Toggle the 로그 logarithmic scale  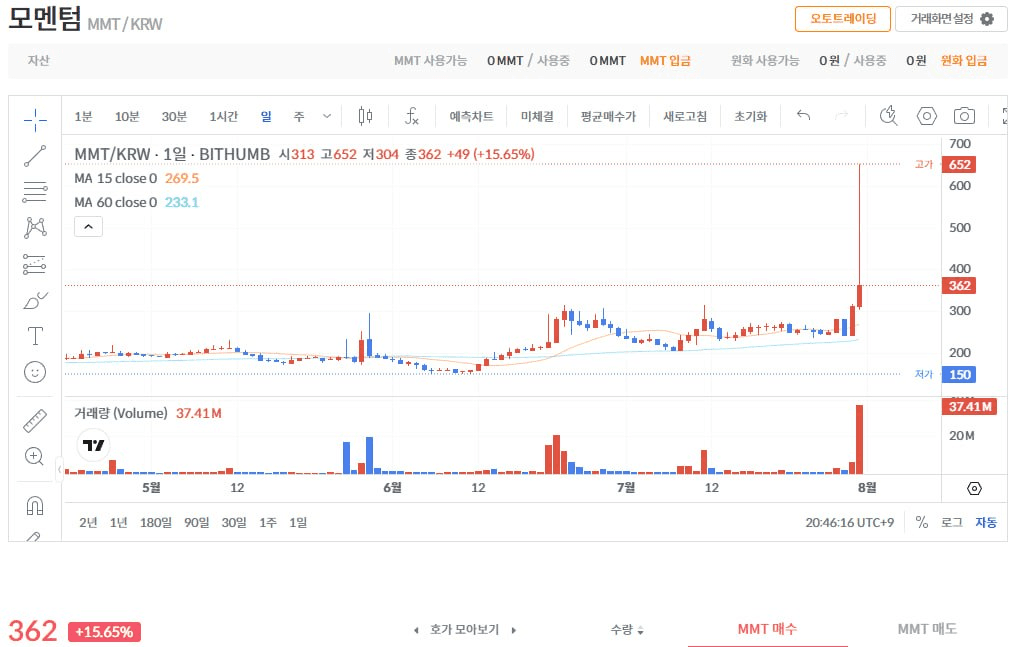tap(951, 522)
